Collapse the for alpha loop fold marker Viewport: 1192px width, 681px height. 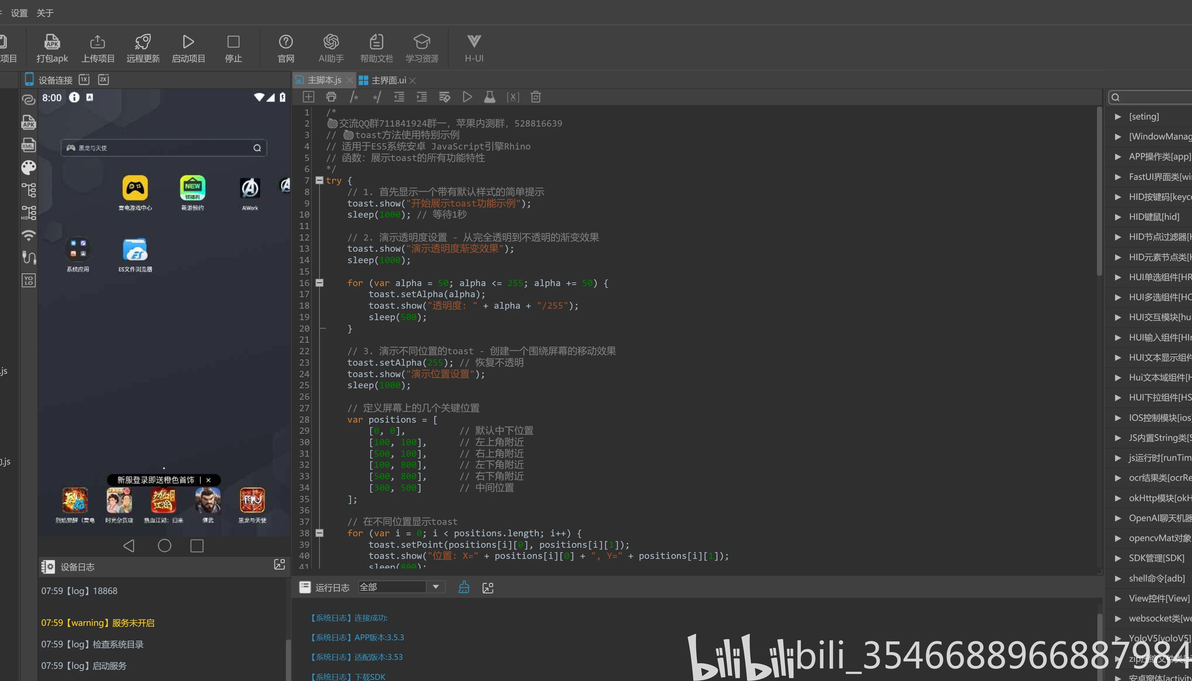point(319,283)
